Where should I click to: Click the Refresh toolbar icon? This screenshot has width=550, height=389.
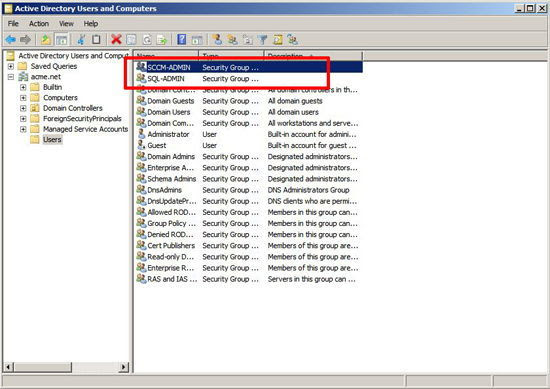147,40
